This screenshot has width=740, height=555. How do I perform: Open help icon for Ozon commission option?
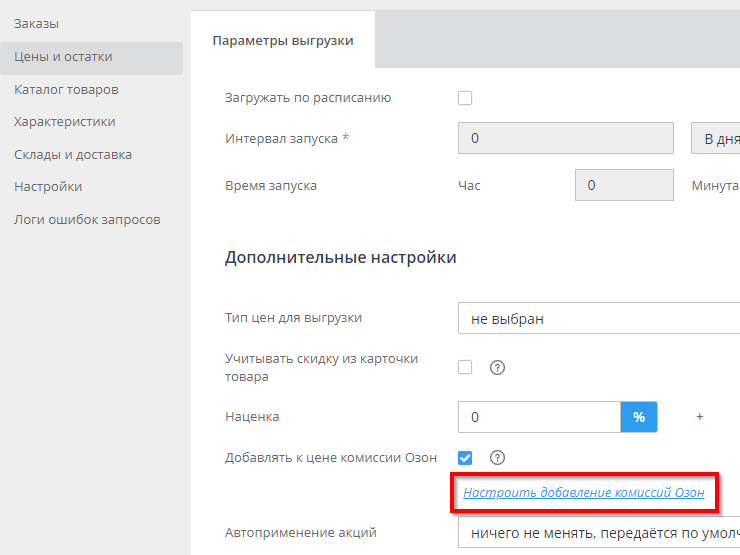pos(497,458)
